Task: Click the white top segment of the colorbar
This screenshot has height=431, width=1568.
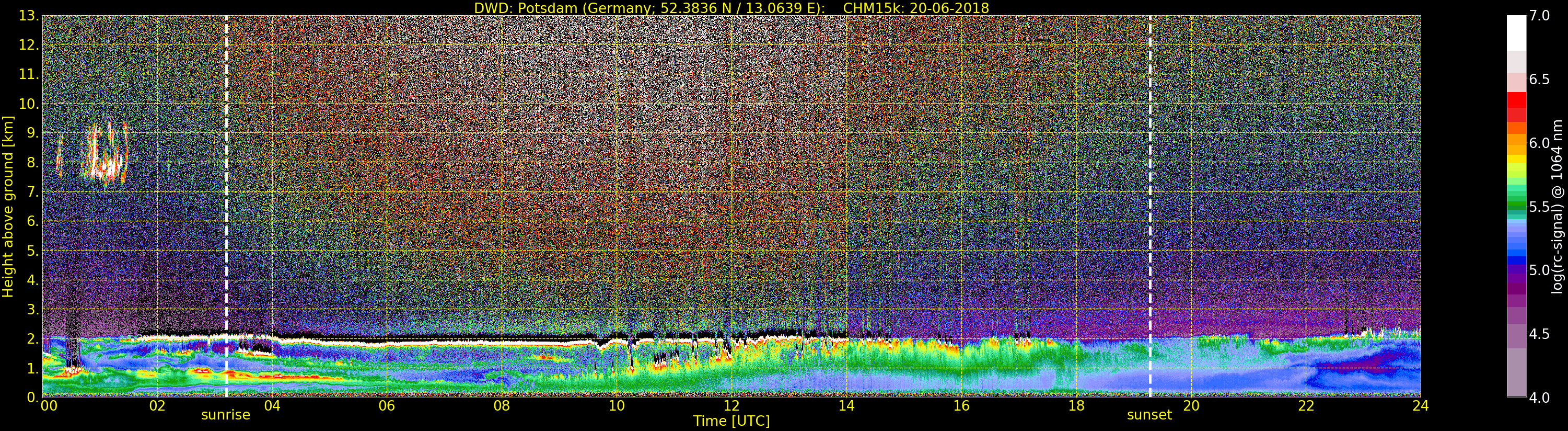Action: [1516, 33]
